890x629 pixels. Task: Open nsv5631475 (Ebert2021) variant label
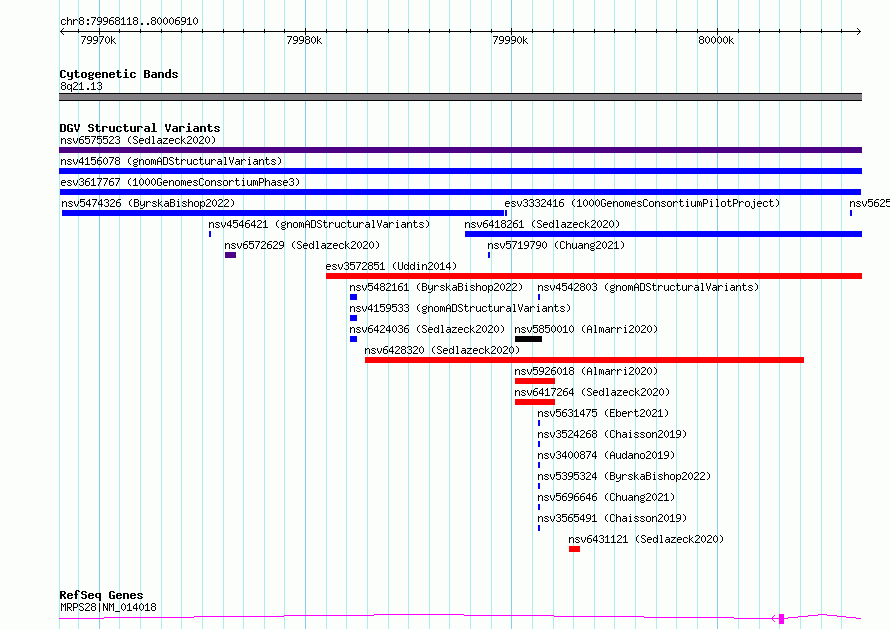pos(603,413)
